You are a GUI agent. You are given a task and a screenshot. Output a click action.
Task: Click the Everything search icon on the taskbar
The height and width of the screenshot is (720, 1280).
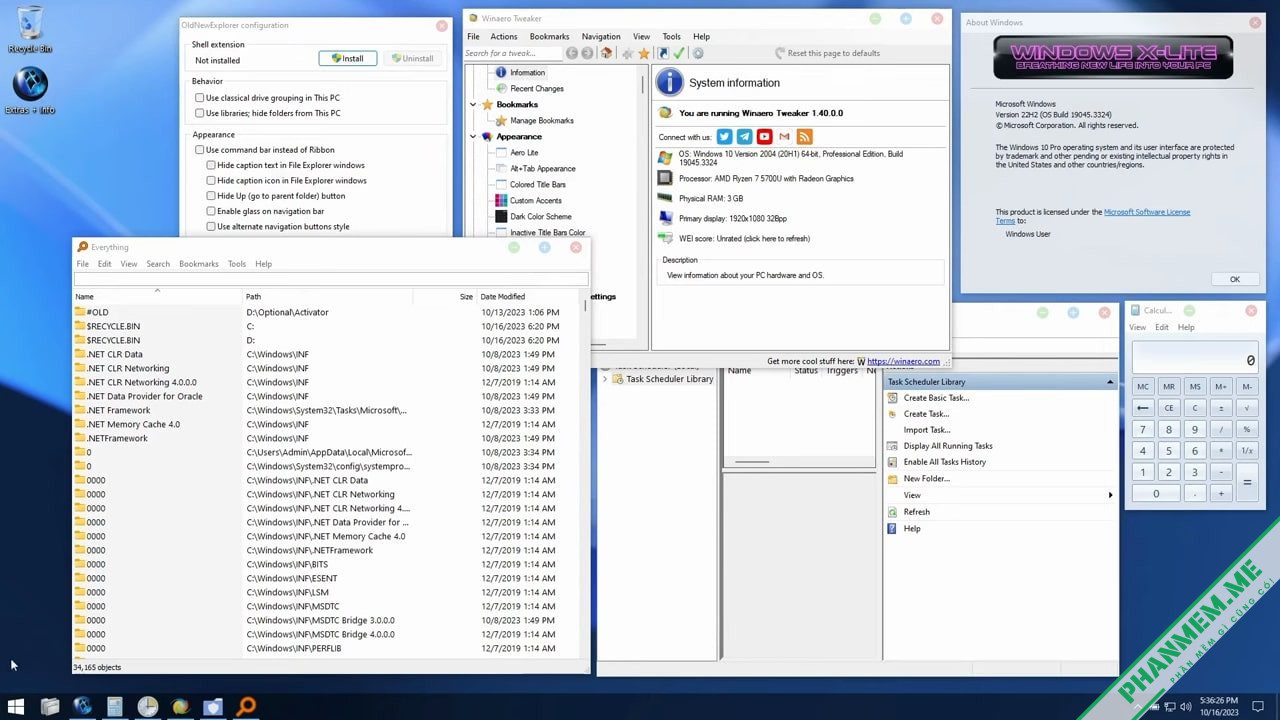tap(245, 706)
